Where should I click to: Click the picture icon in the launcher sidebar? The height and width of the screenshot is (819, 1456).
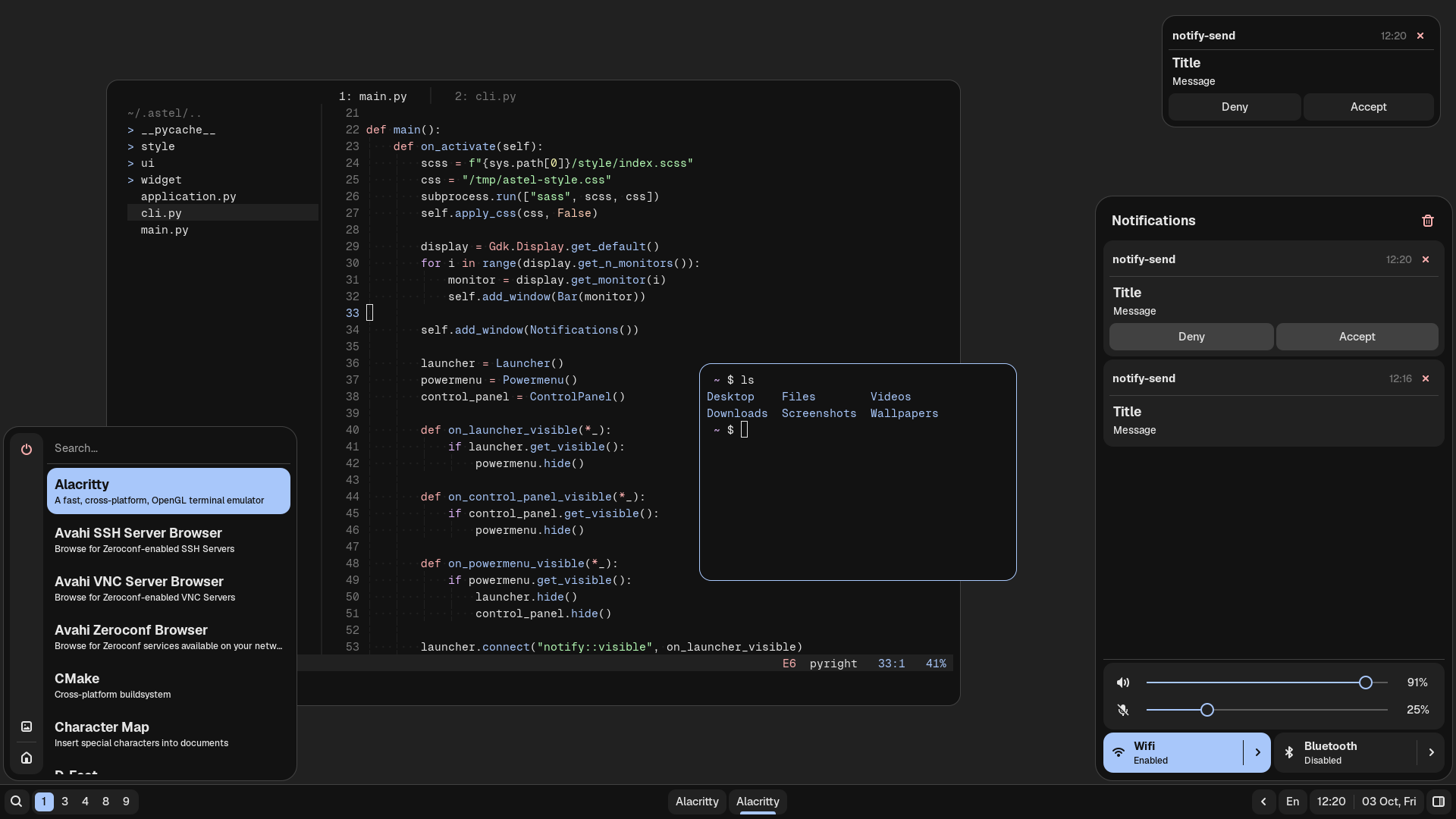[27, 726]
